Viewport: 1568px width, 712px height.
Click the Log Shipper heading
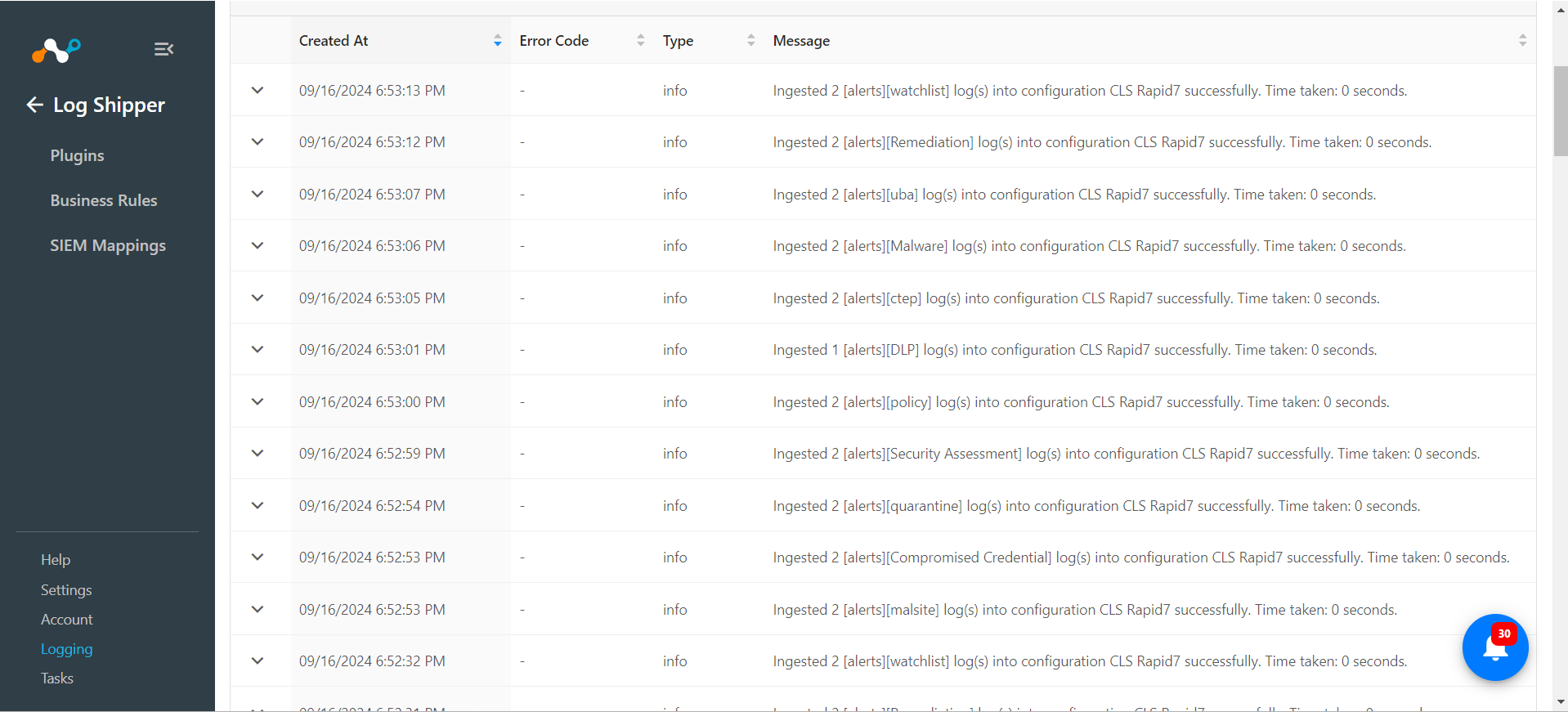click(109, 105)
